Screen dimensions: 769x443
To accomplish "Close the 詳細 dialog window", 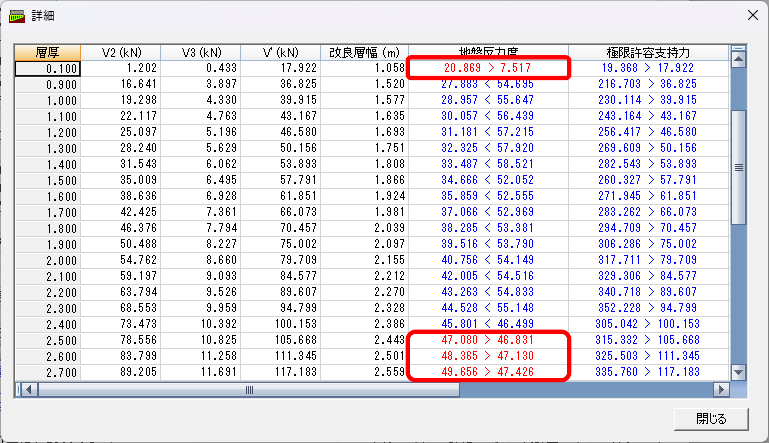I will 753,15.
